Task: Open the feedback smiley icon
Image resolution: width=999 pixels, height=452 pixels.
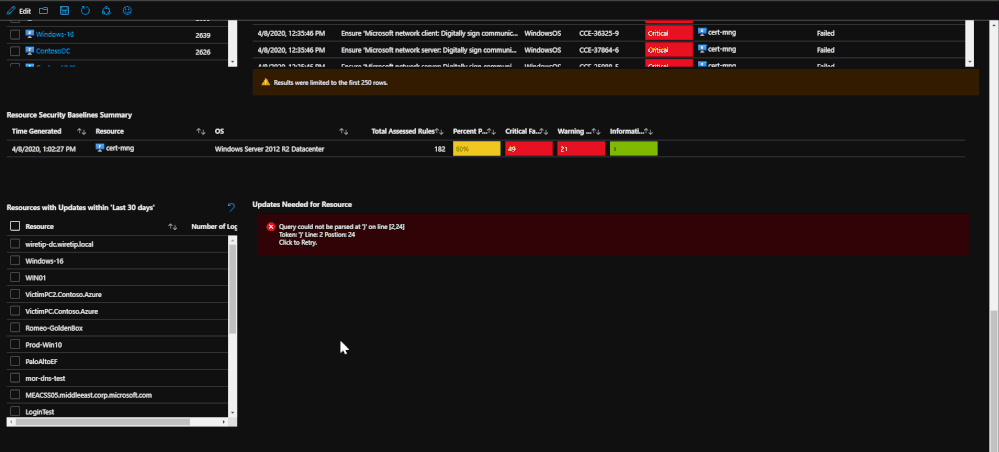Action: 127,11
